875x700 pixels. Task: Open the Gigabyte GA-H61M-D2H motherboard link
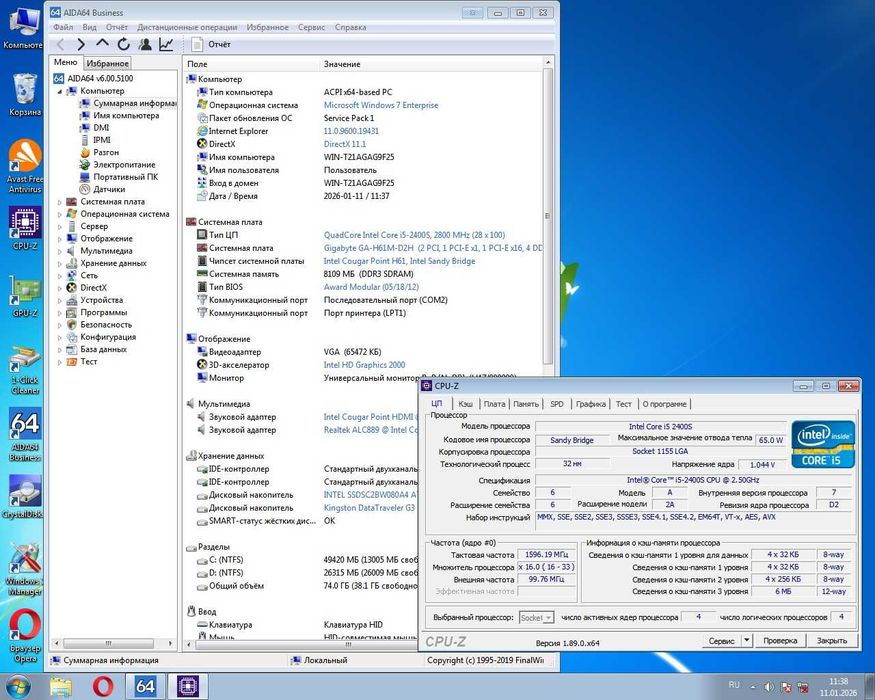click(432, 248)
